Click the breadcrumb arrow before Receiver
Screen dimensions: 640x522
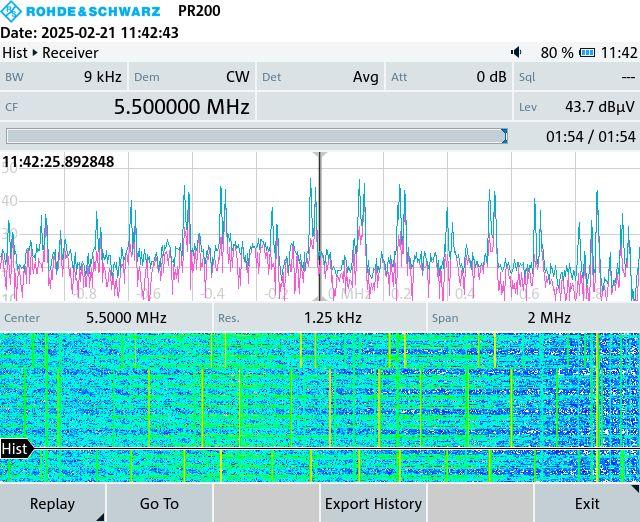point(35,53)
